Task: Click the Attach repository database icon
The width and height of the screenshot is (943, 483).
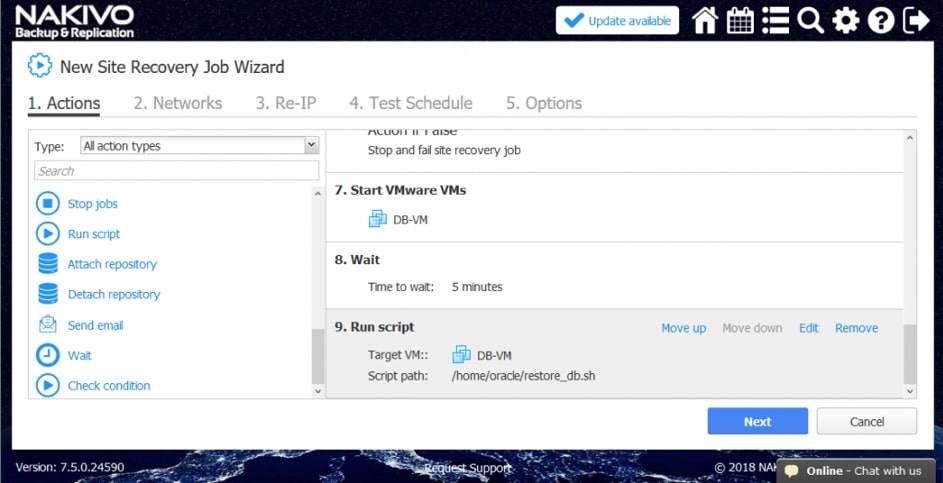Action: coord(48,264)
